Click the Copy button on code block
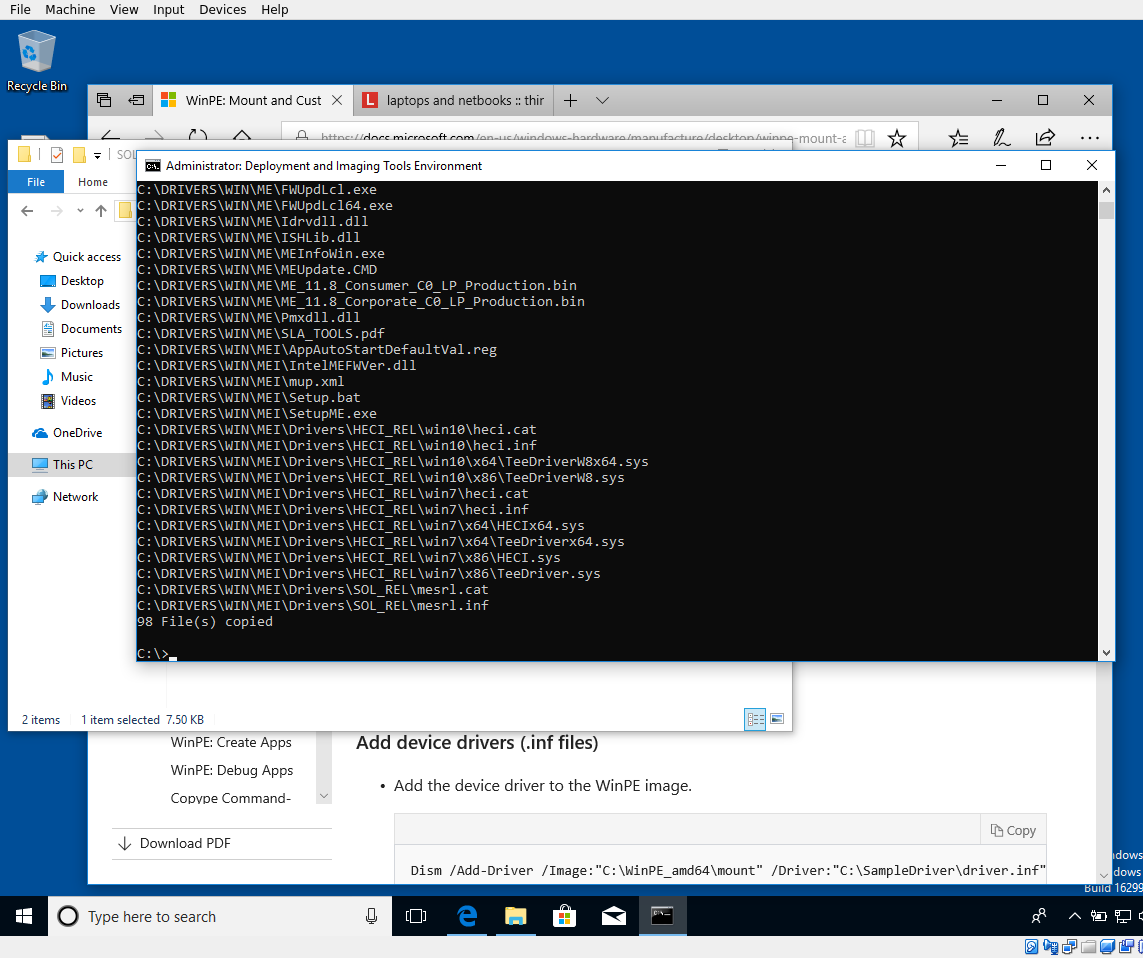1143x958 pixels. [x=1013, y=830]
